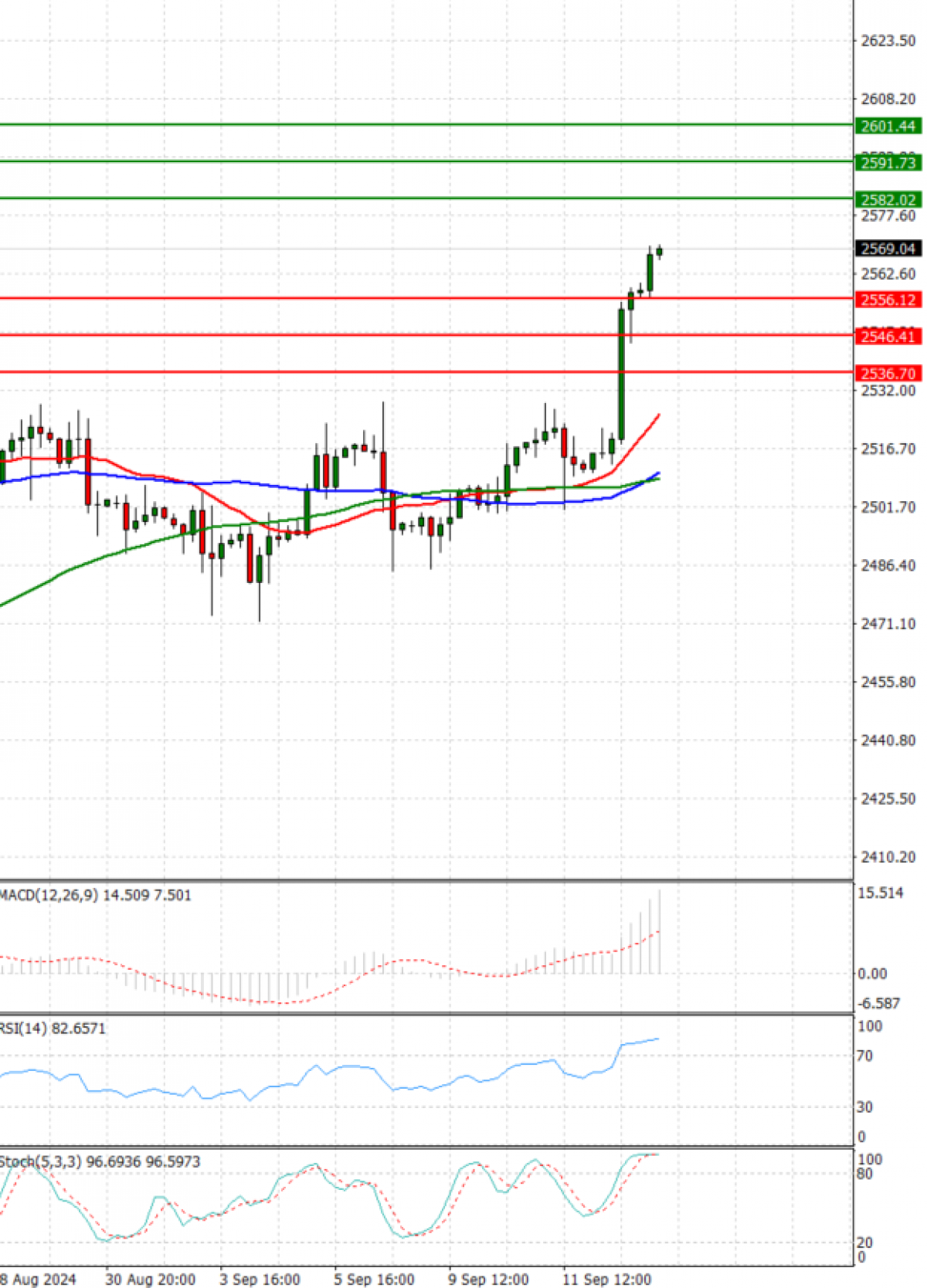This screenshot has width=927, height=1288.
Task: Click the latest candle at chart top
Action: coord(660,251)
